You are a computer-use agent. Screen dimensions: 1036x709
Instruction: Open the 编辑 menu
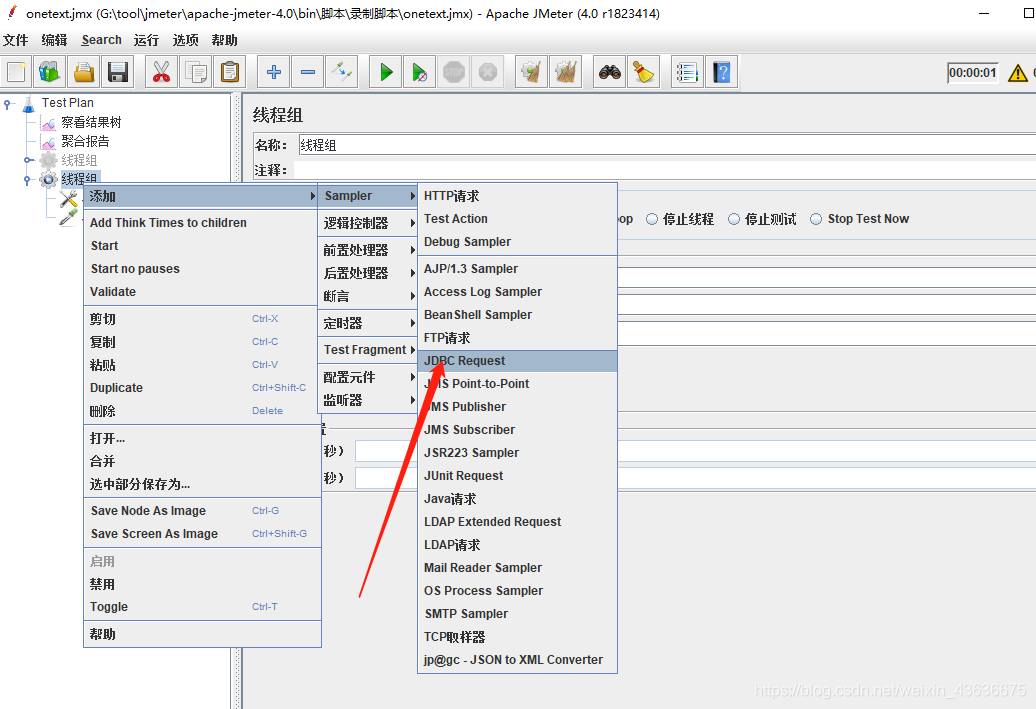point(54,40)
